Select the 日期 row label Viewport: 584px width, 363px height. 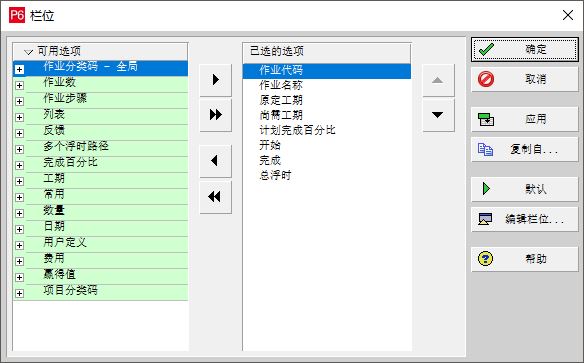[54, 226]
